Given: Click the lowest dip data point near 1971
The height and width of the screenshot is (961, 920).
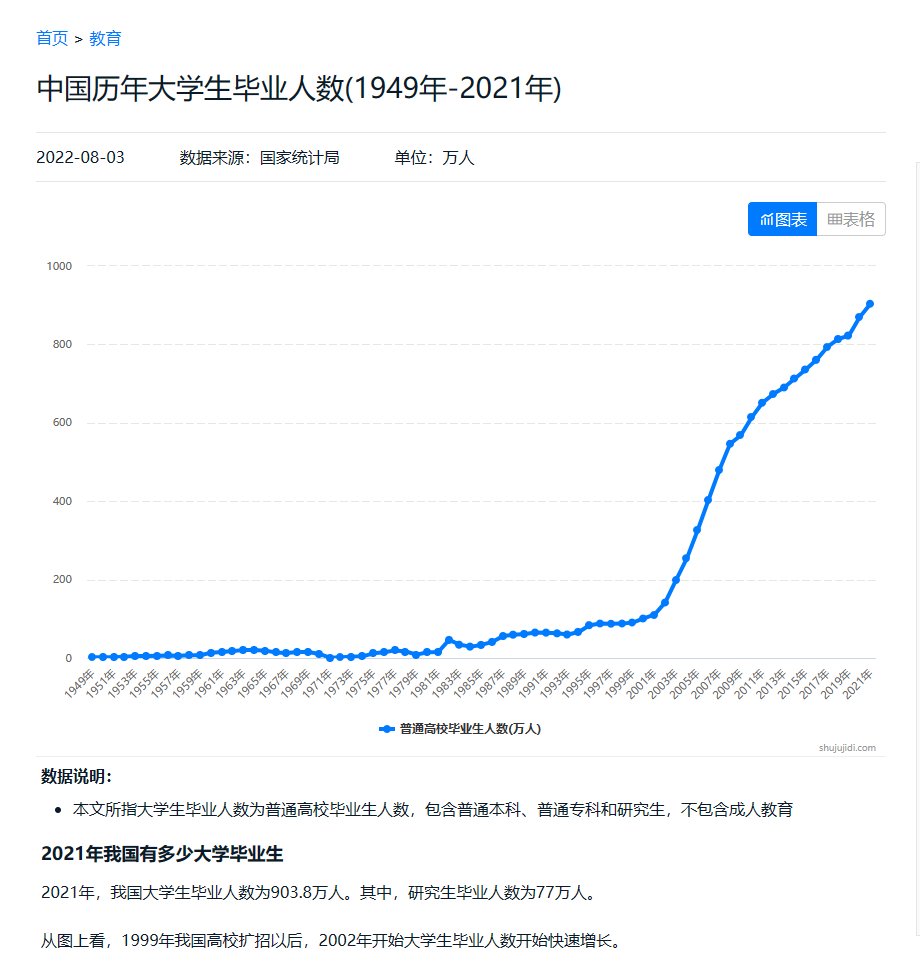Looking at the screenshot, I should (330, 658).
